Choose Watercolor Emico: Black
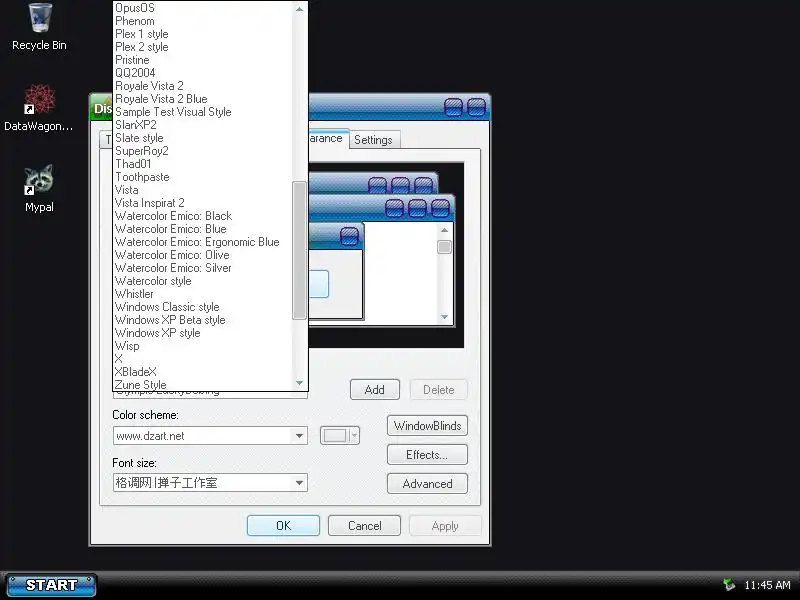800x600 pixels. click(x=203, y=216)
